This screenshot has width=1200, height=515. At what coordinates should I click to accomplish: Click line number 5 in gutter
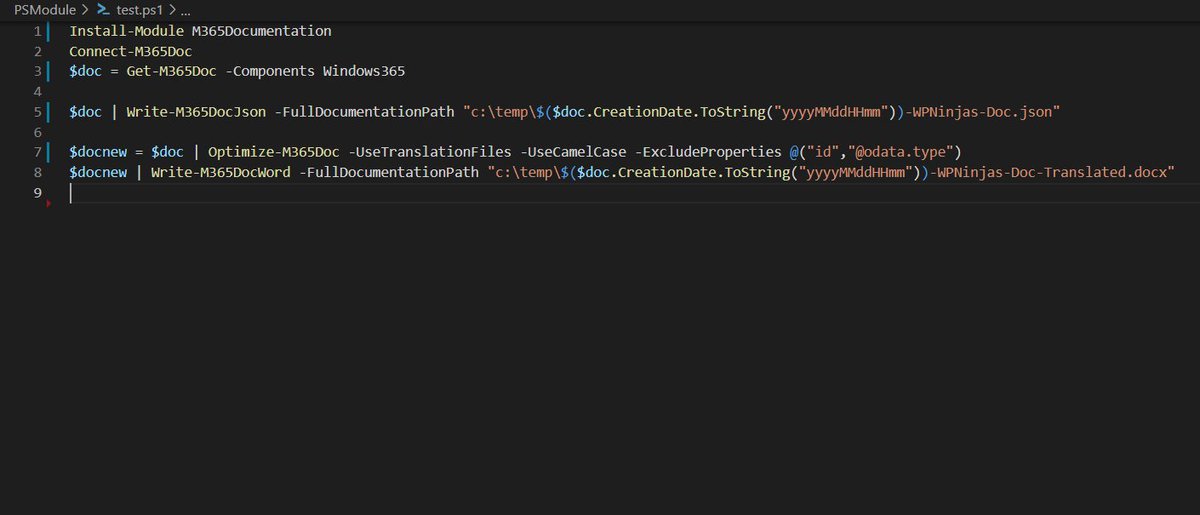[37, 112]
